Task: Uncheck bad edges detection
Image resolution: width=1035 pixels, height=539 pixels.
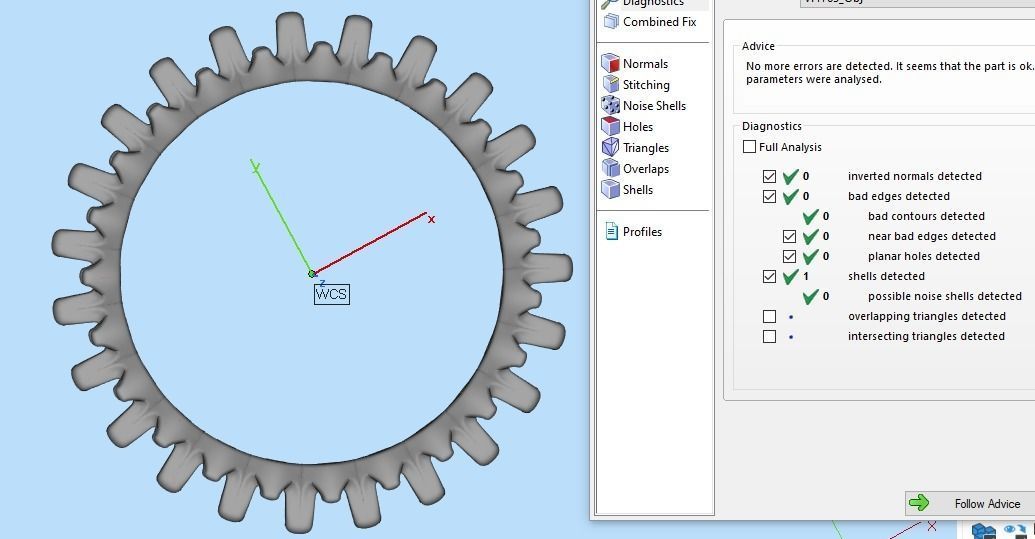Action: (x=769, y=196)
